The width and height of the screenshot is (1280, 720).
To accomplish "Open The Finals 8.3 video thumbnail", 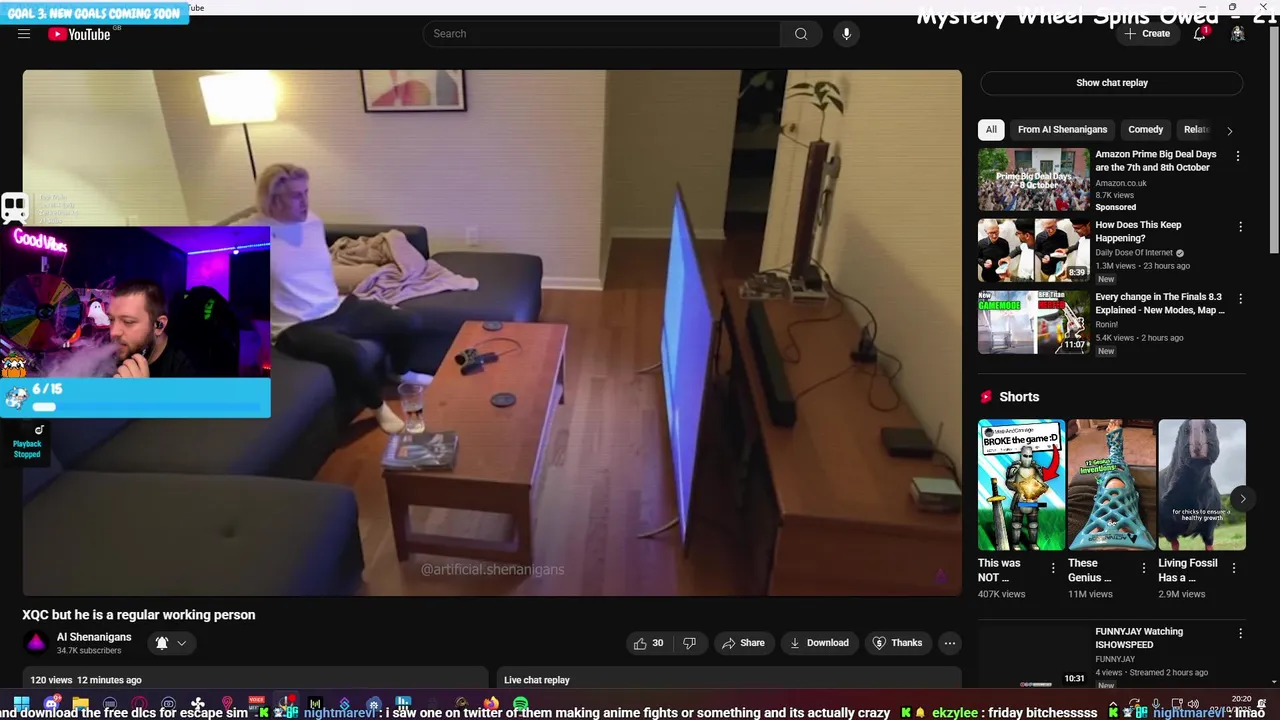I will point(1033,322).
